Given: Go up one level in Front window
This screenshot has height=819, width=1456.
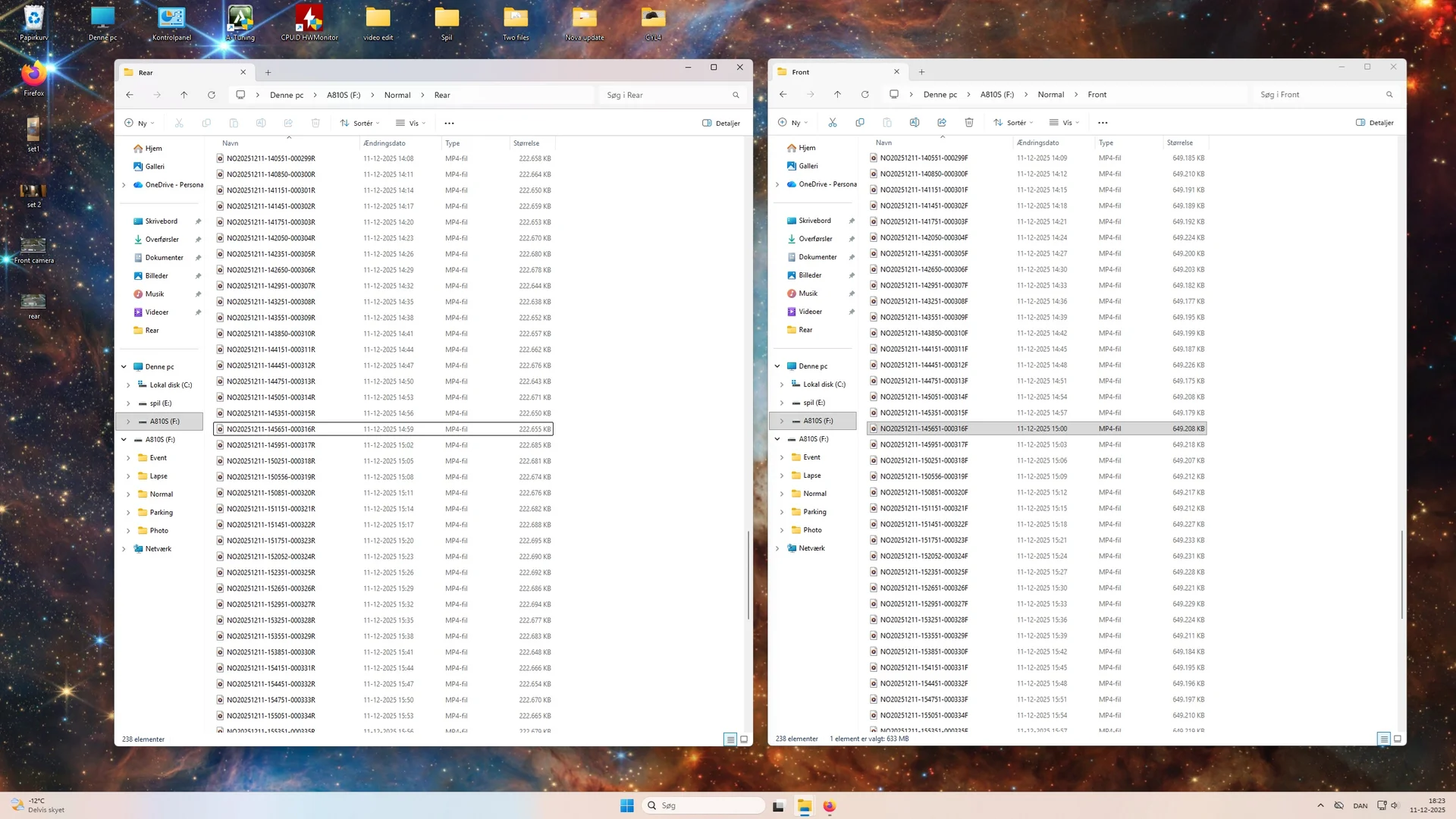Looking at the screenshot, I should pyautogui.click(x=837, y=95).
